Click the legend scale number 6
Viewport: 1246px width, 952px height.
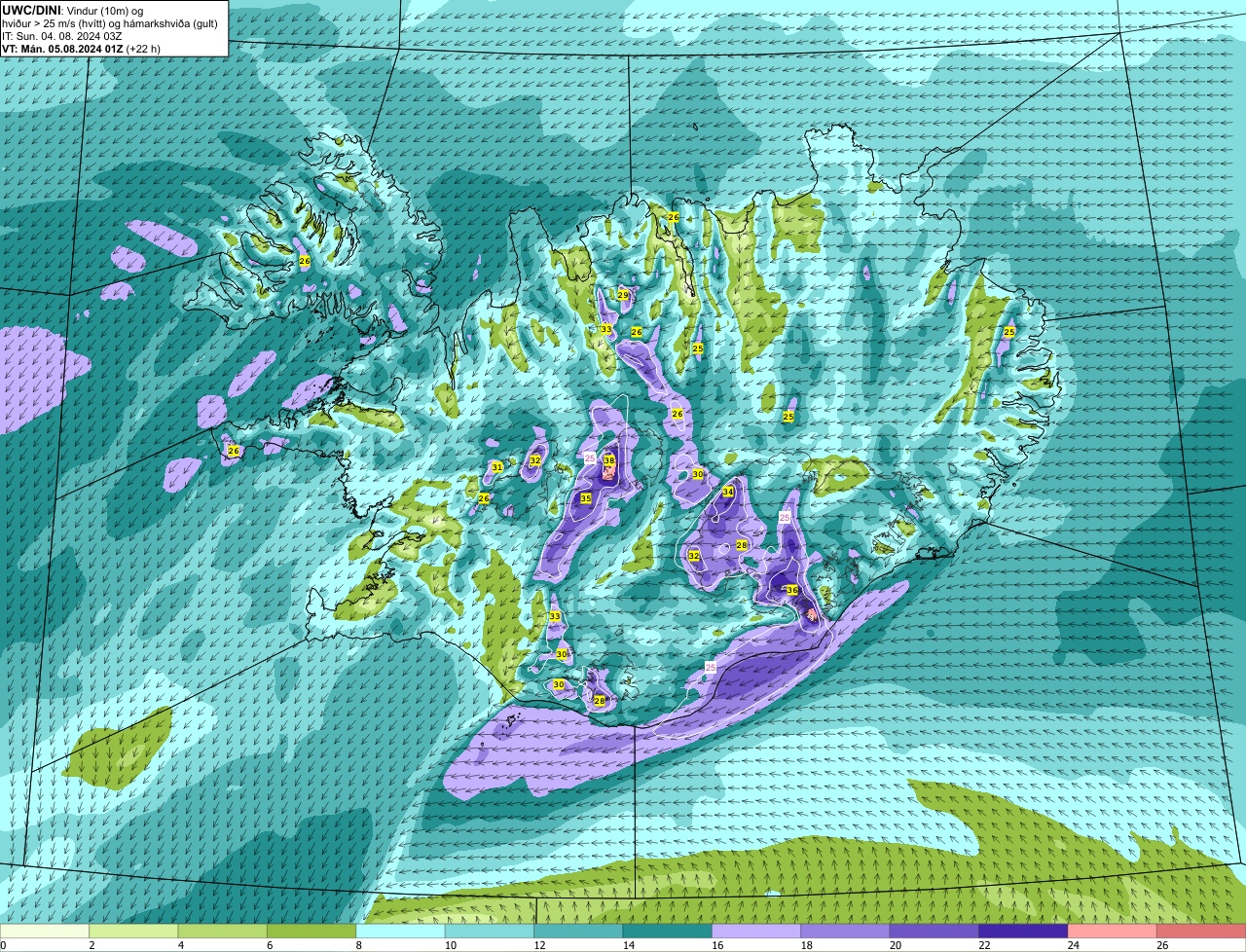point(268,945)
